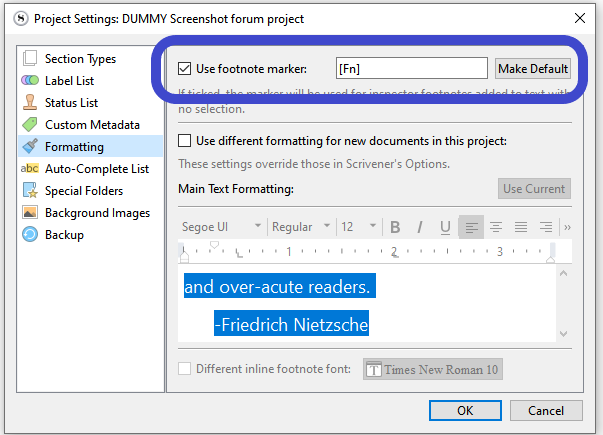
Task: Click the Bold formatting icon
Action: (395, 227)
